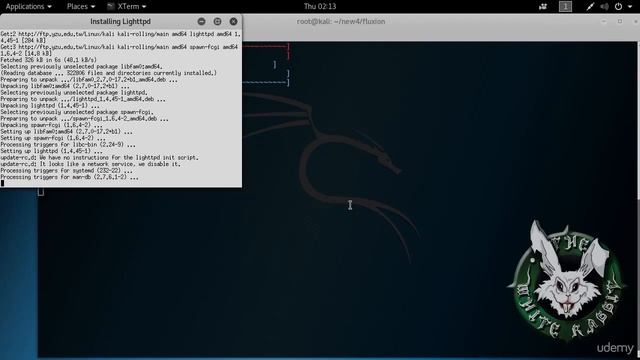Click 'Processing triggers for libc-bin' line
This screenshot has width=640, height=360.
[68, 144]
